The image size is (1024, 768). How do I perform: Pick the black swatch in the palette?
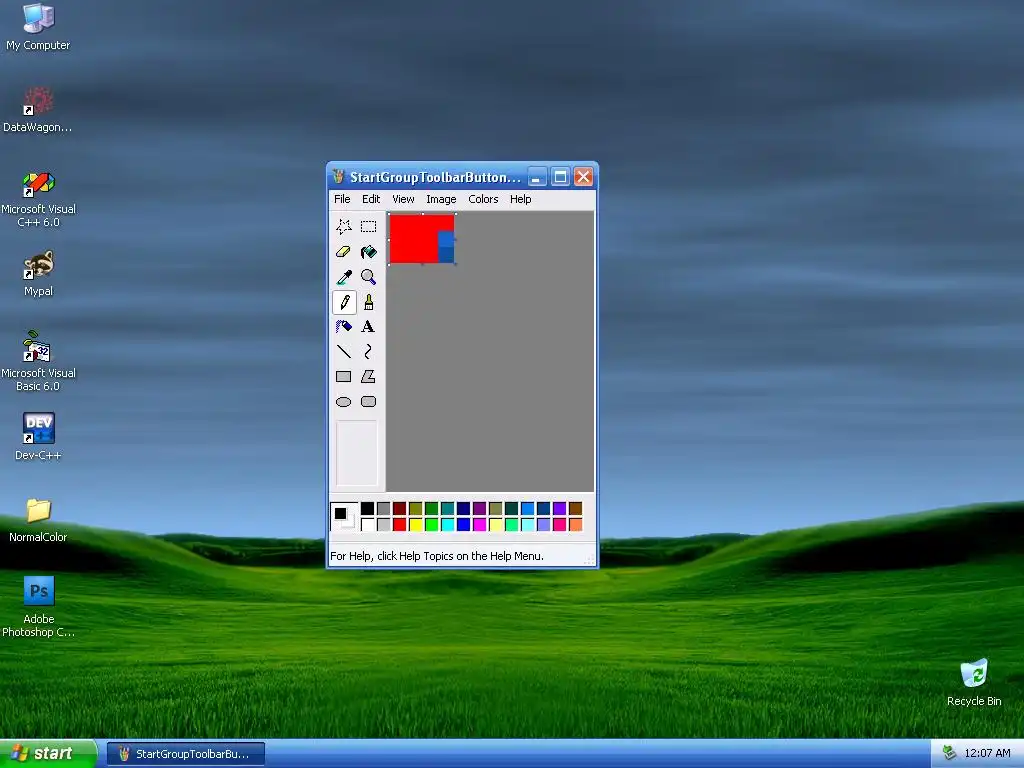(x=368, y=508)
